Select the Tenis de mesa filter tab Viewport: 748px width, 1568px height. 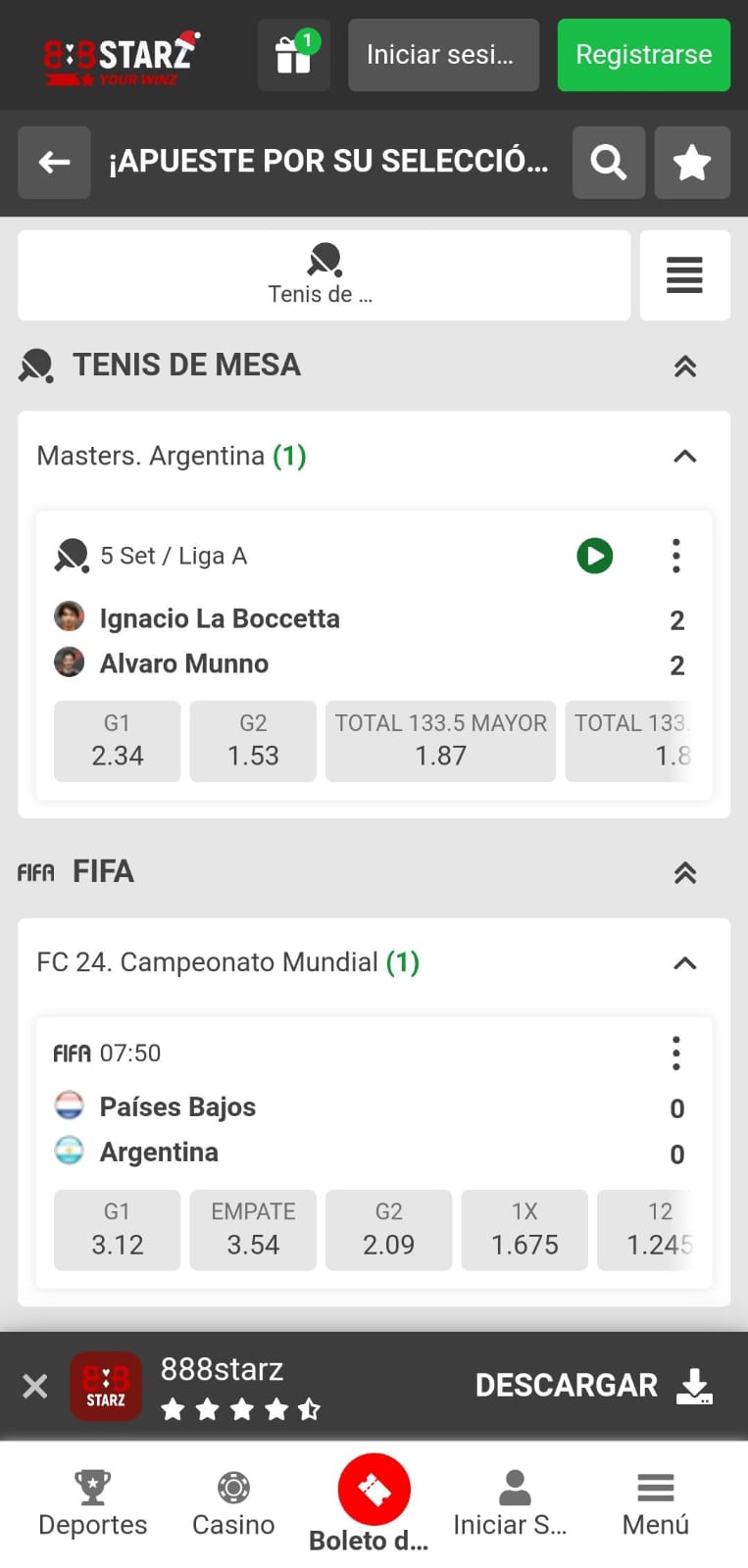tap(324, 275)
